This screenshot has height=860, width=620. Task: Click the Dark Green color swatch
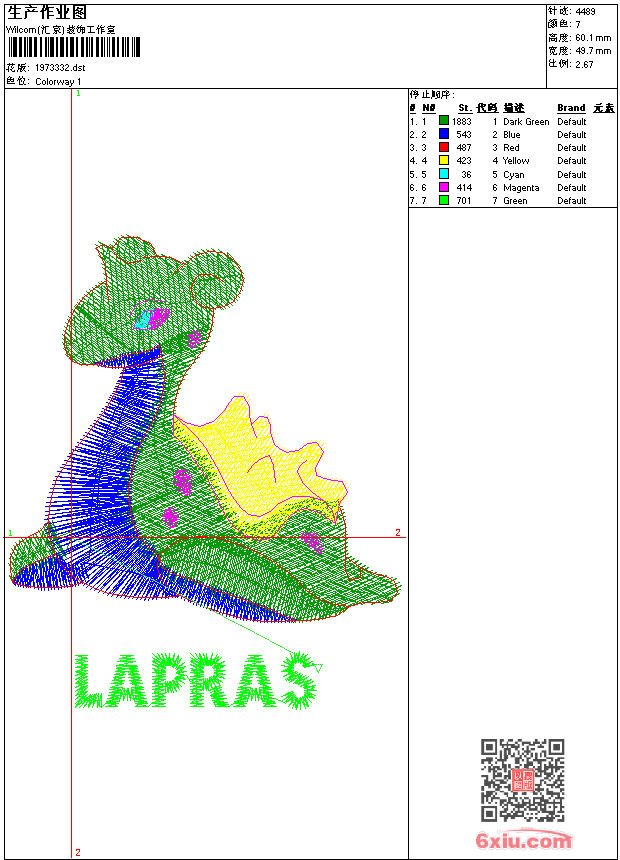coord(444,121)
